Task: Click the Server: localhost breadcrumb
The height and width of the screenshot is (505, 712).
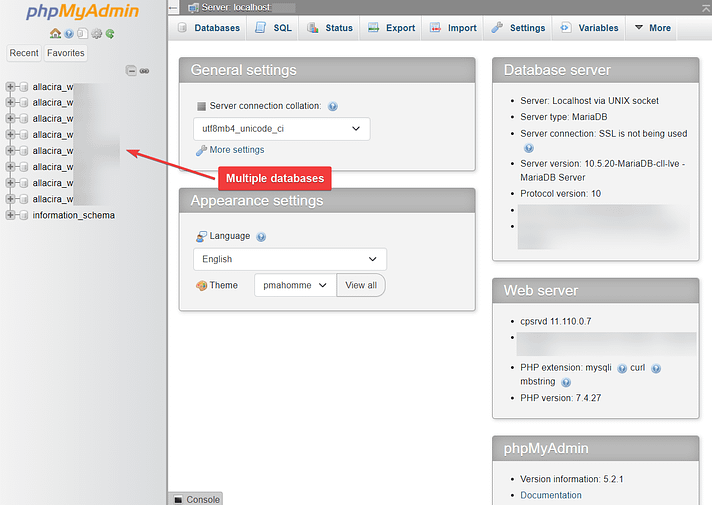Action: 236,7
